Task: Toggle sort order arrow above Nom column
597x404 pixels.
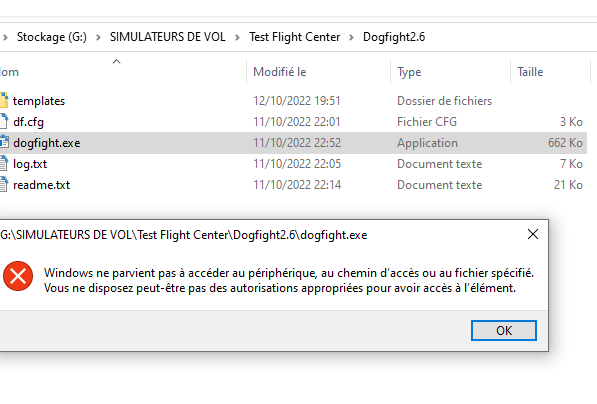Action: [117, 61]
